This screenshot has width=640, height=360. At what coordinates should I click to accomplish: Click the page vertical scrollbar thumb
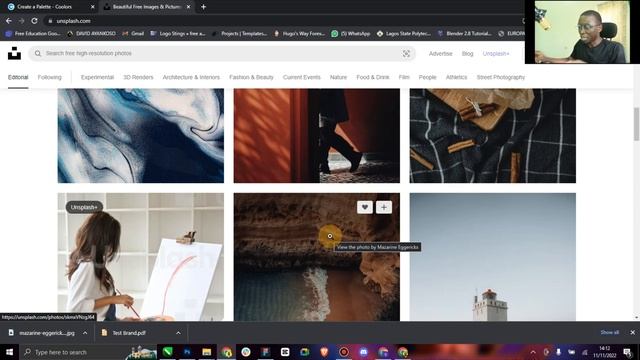[636, 124]
